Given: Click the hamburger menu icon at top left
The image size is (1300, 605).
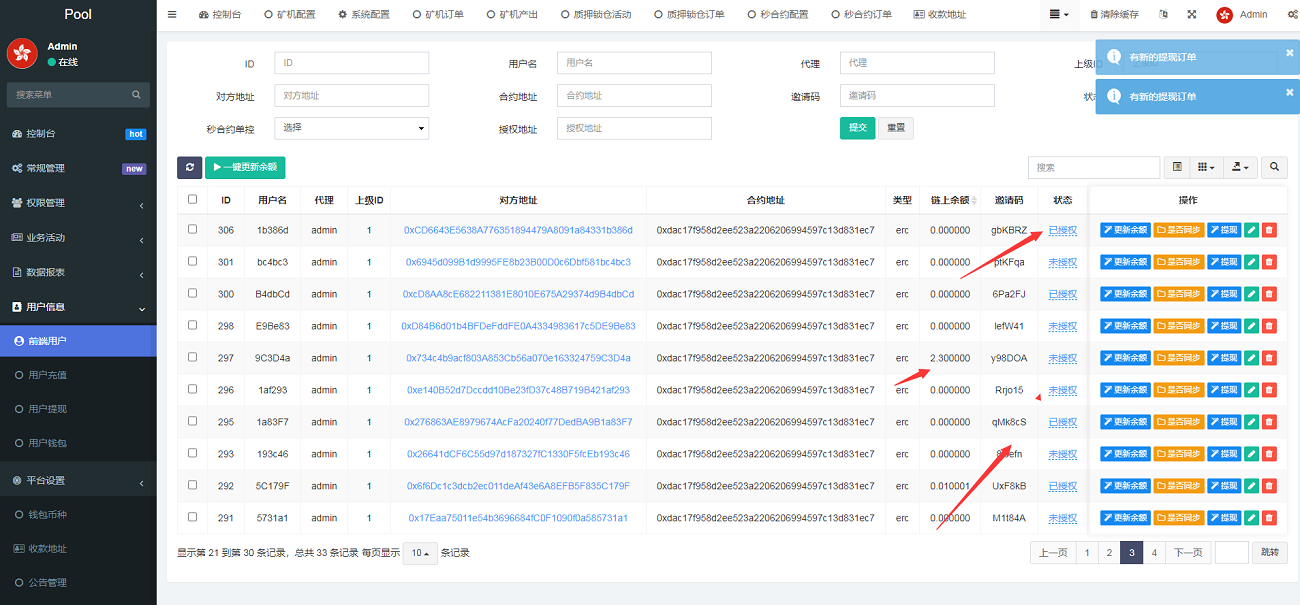Looking at the screenshot, I should (172, 15).
